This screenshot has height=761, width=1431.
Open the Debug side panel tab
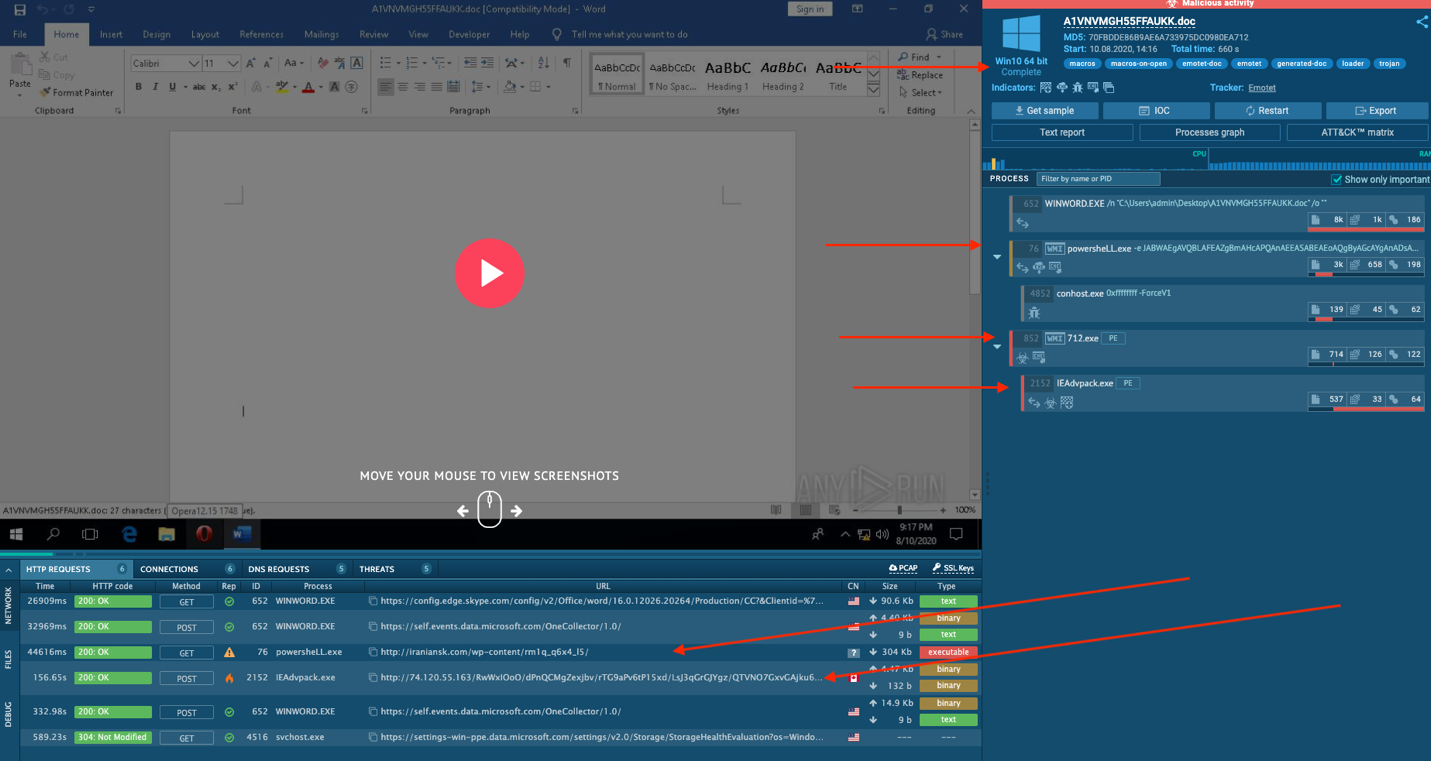point(8,714)
